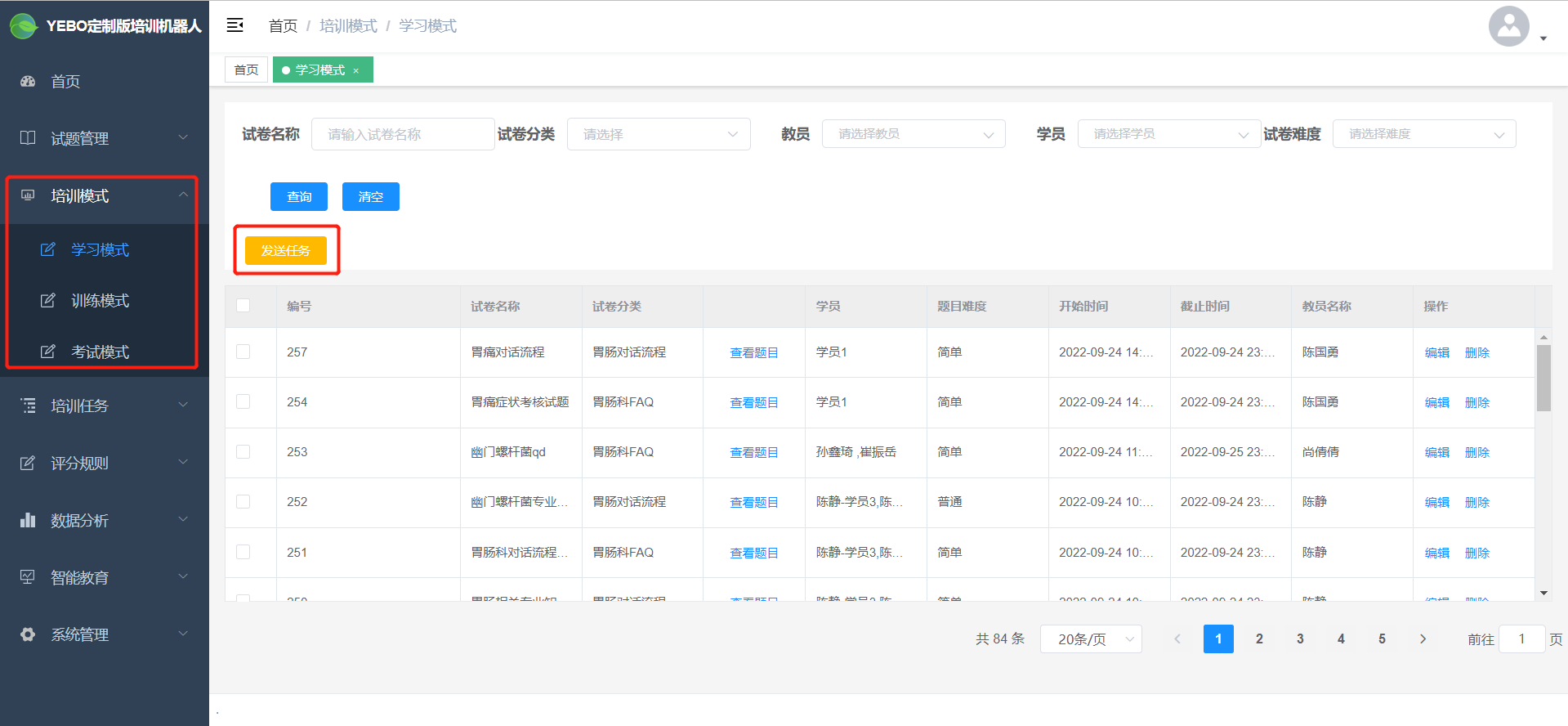Open the 学员 selection dropdown
This screenshot has height=726, width=1568.
1169,134
